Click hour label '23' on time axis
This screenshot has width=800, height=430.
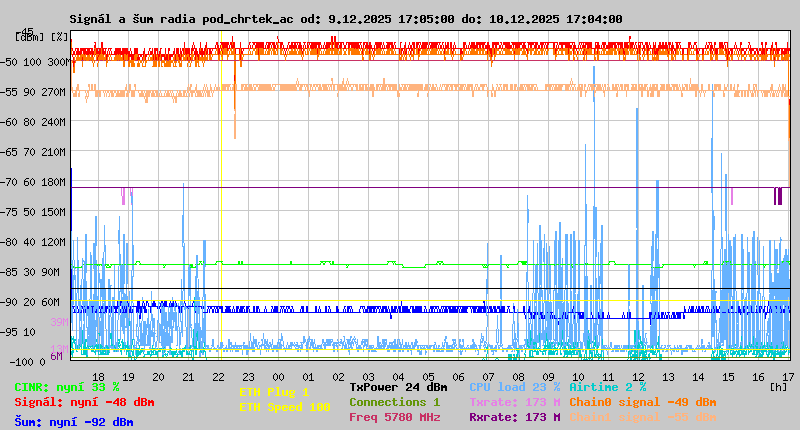[248, 377]
